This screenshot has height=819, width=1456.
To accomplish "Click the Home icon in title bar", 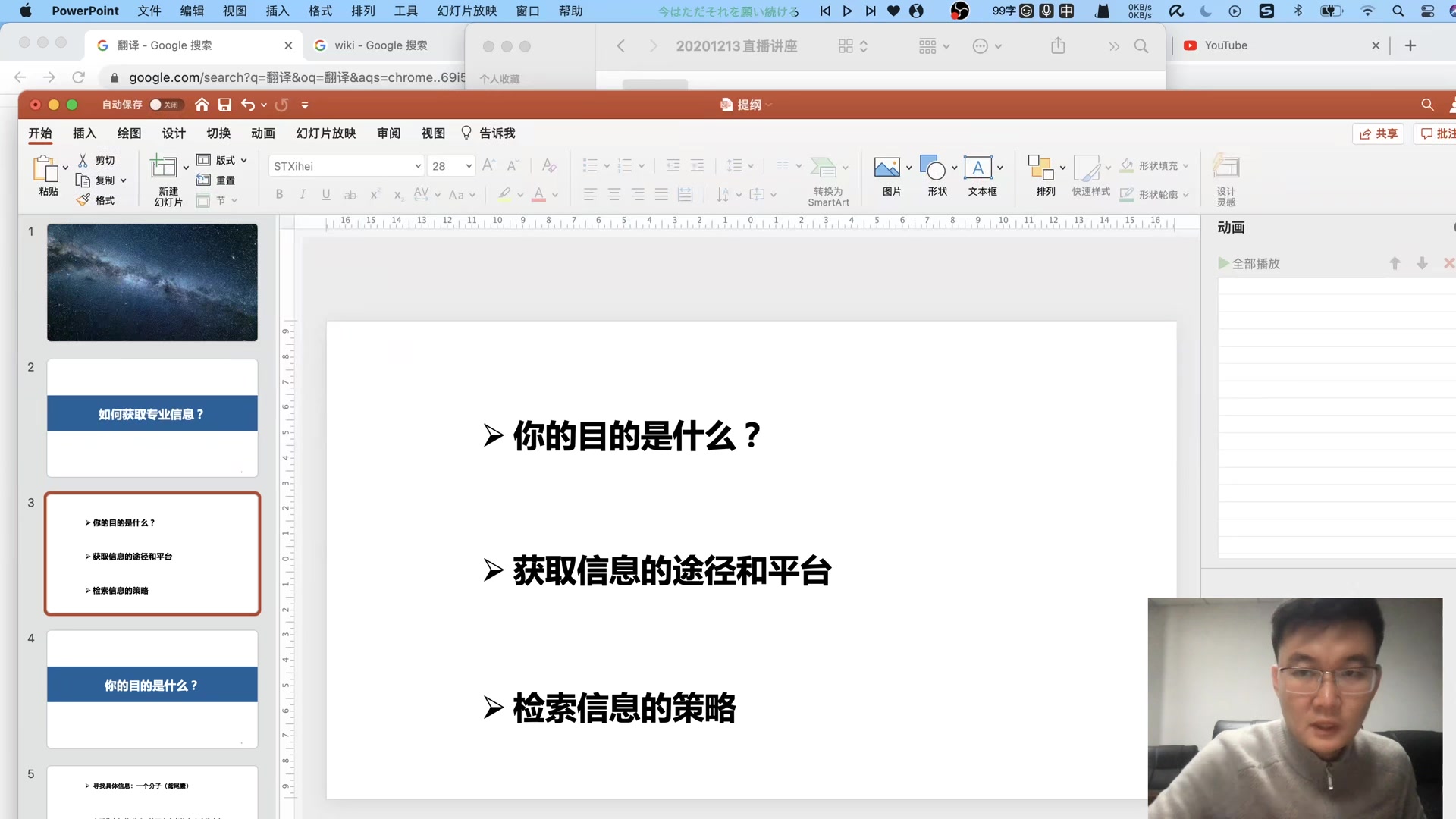I will pyautogui.click(x=202, y=105).
